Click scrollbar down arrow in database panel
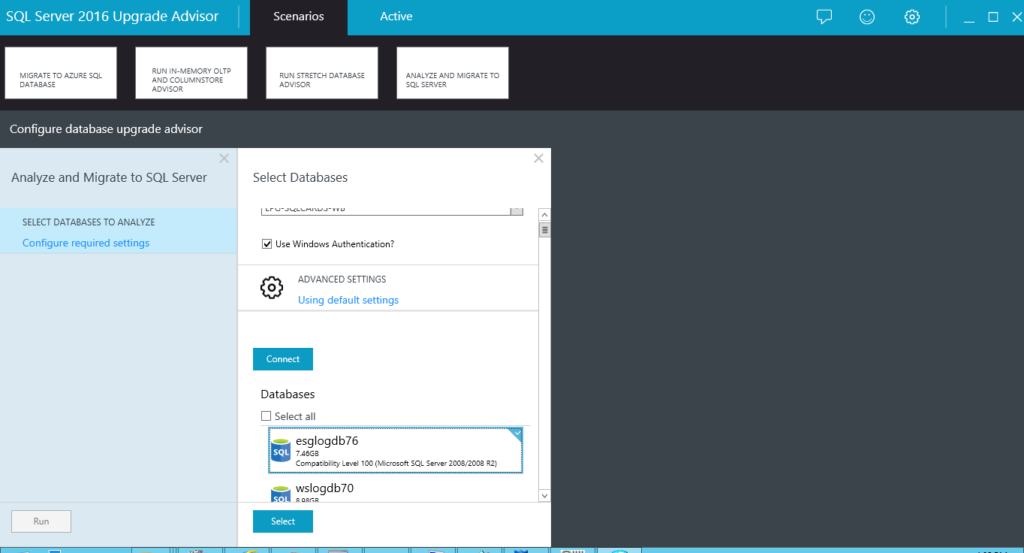The width and height of the screenshot is (1024, 553). point(544,496)
